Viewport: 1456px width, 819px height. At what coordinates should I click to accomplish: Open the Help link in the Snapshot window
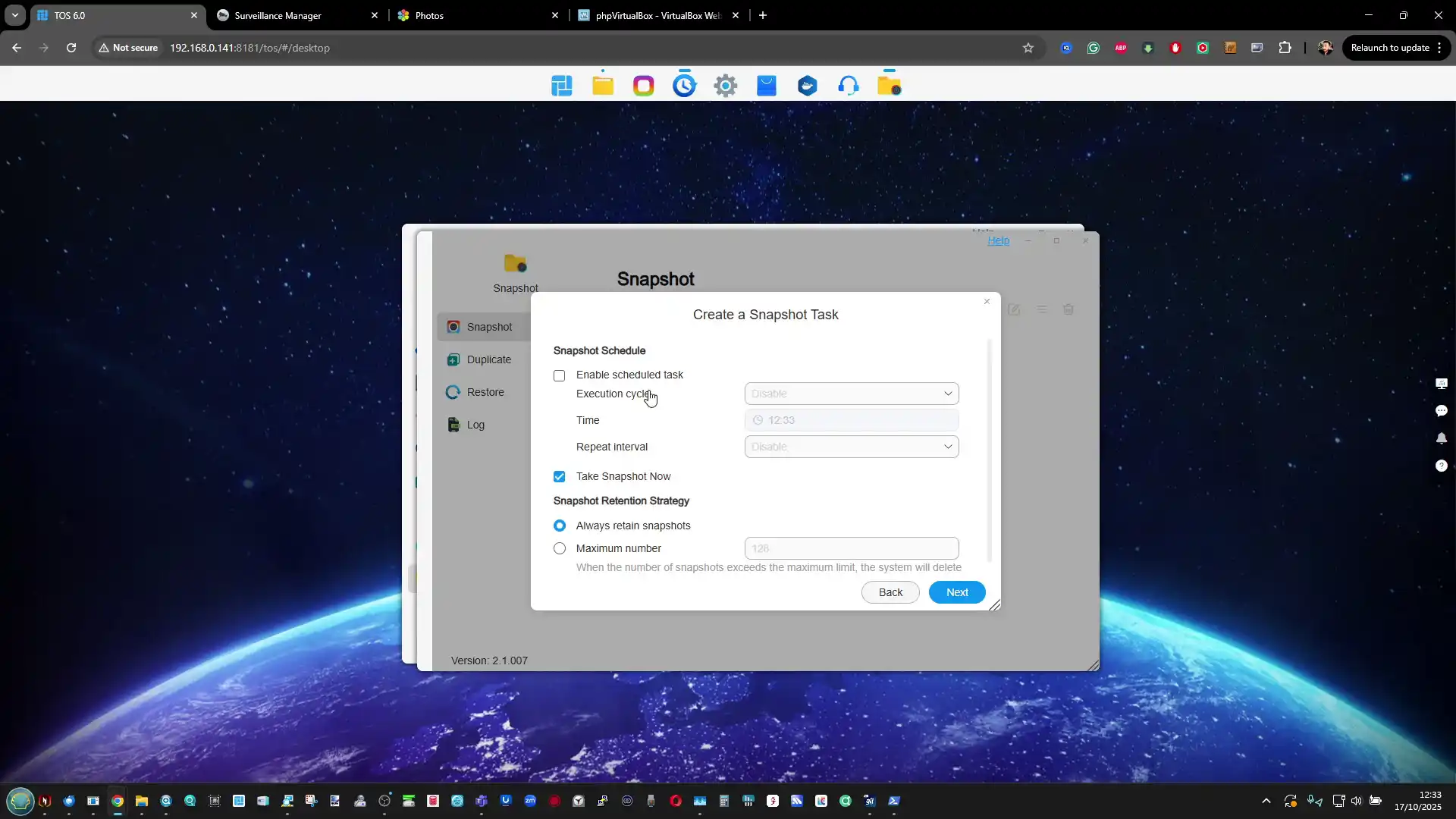(x=998, y=240)
